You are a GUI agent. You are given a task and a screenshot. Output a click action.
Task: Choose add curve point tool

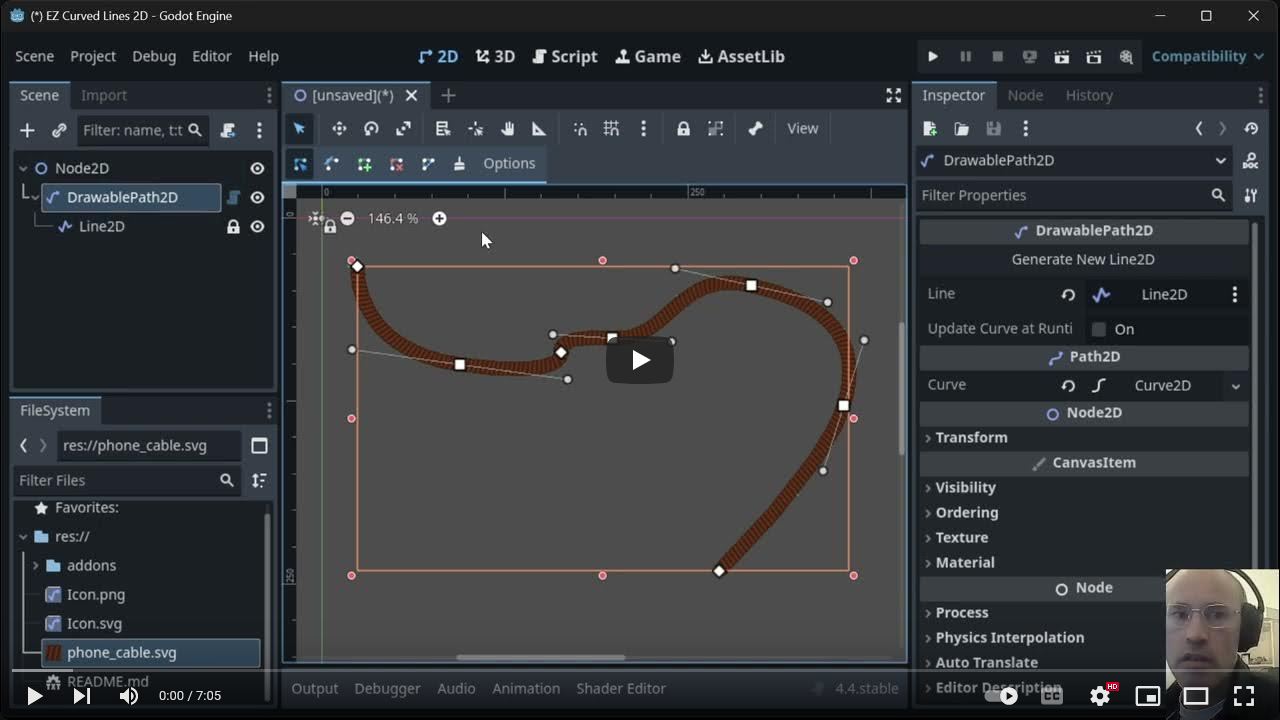[x=364, y=164]
